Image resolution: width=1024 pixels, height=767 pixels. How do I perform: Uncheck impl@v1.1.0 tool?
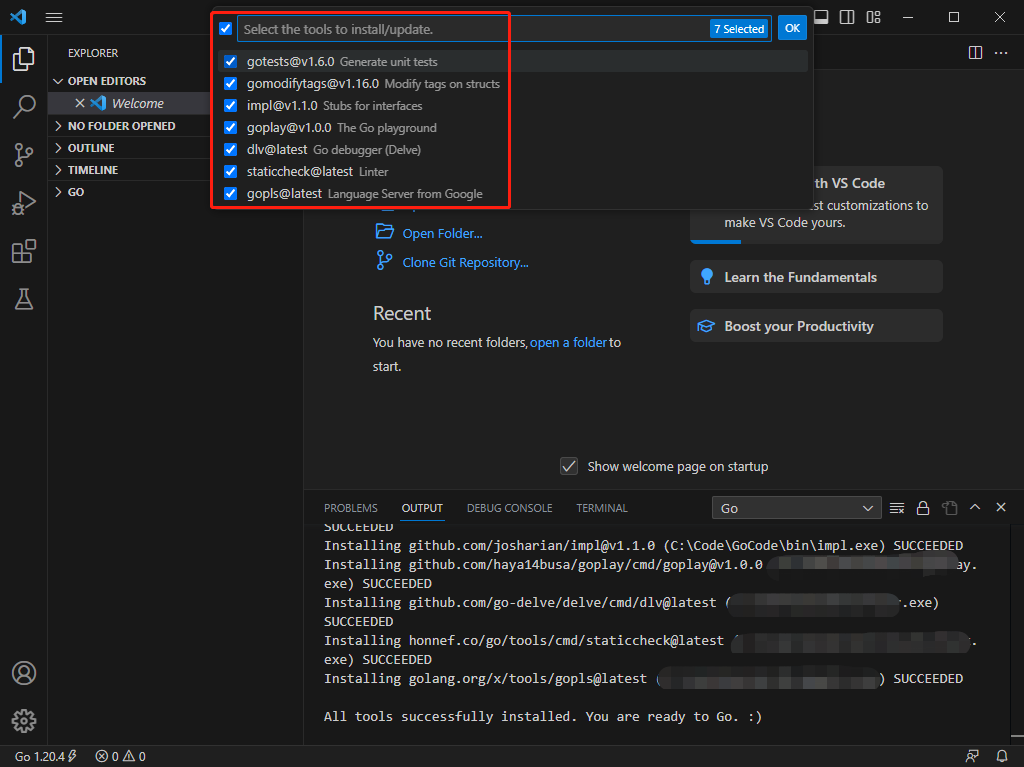(231, 105)
